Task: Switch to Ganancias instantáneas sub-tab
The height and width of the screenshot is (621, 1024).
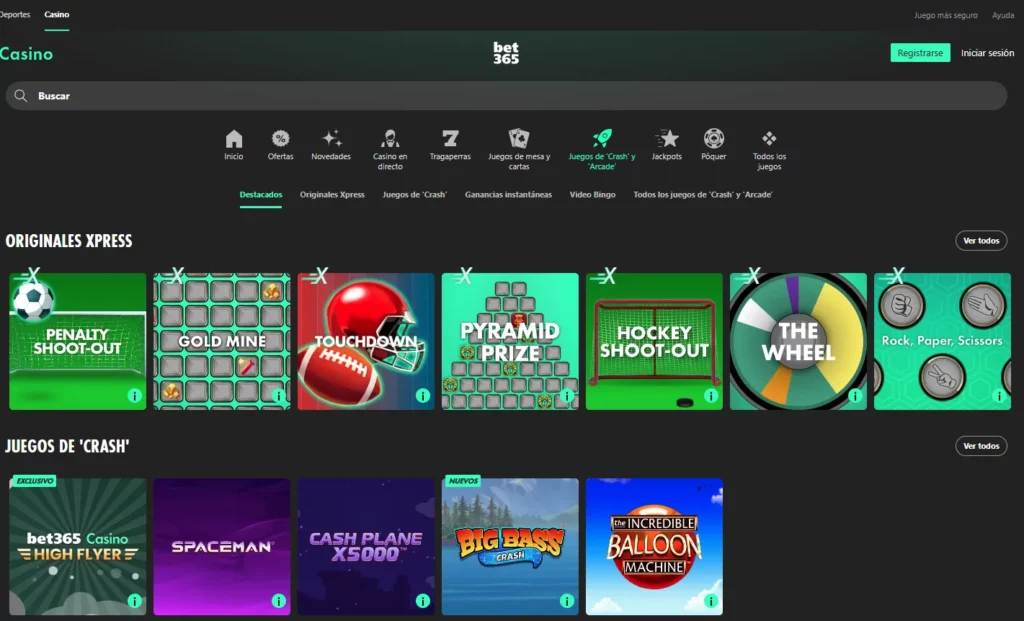Action: tap(508, 195)
